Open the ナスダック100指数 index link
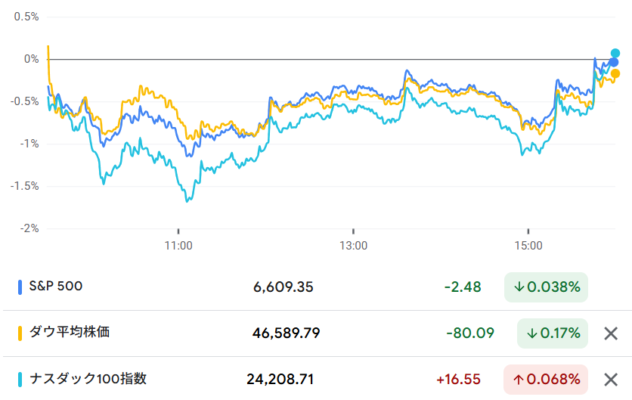 (x=90, y=380)
